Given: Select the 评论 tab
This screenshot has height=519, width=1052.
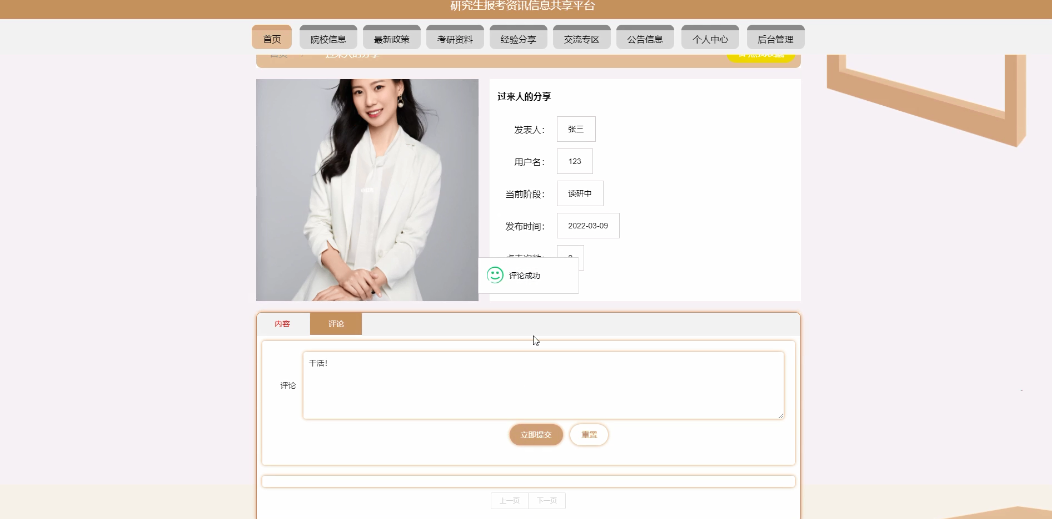Looking at the screenshot, I should [x=336, y=324].
